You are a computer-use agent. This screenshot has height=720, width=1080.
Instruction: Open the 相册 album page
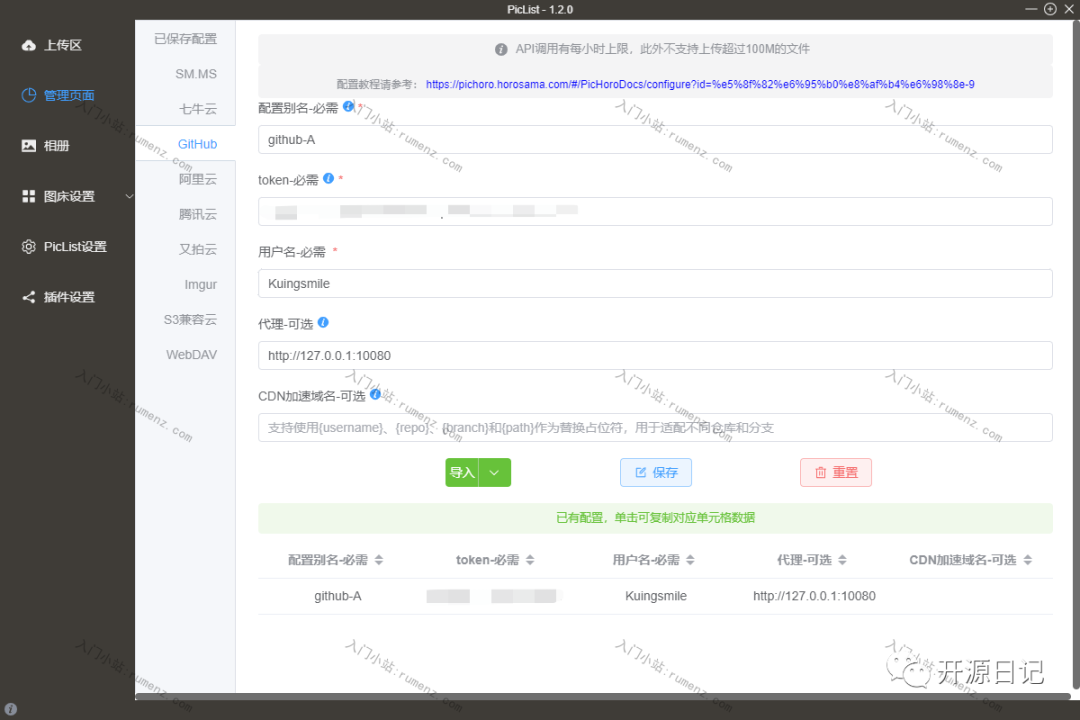click(x=56, y=146)
